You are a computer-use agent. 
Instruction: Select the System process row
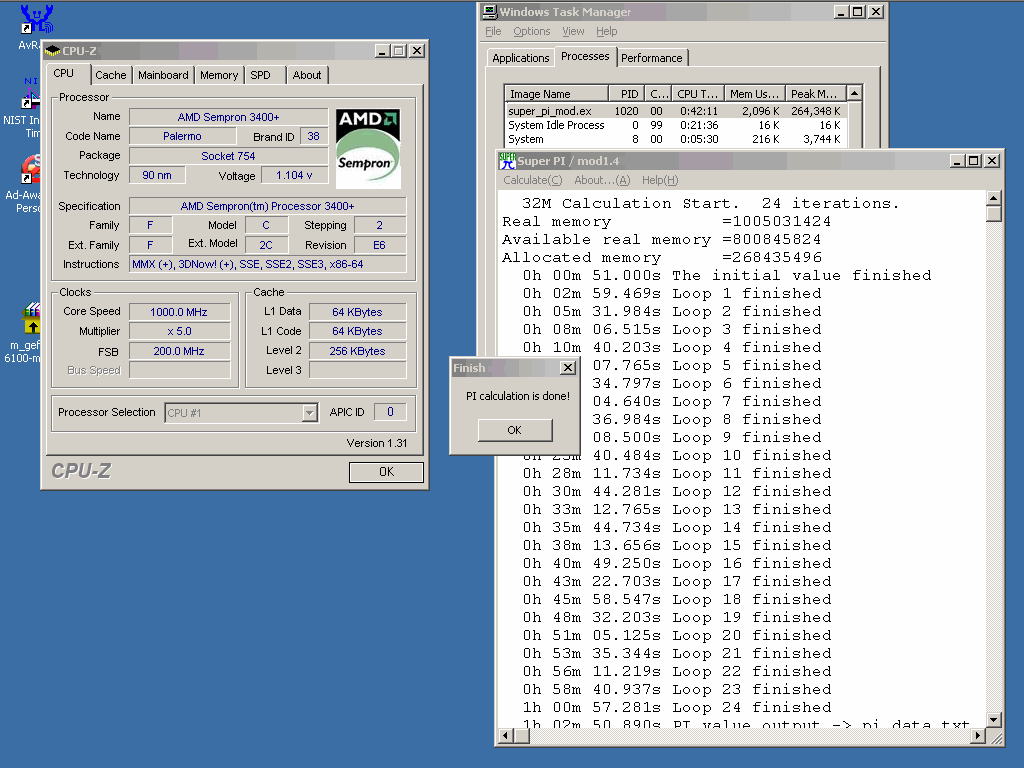pos(675,139)
